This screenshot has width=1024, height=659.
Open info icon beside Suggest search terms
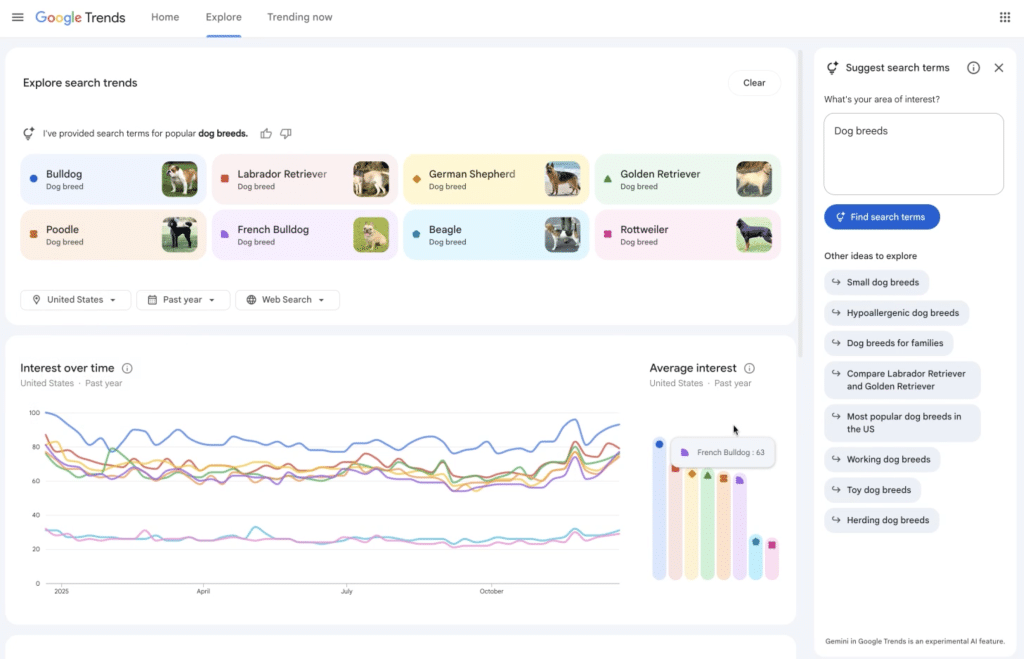973,68
